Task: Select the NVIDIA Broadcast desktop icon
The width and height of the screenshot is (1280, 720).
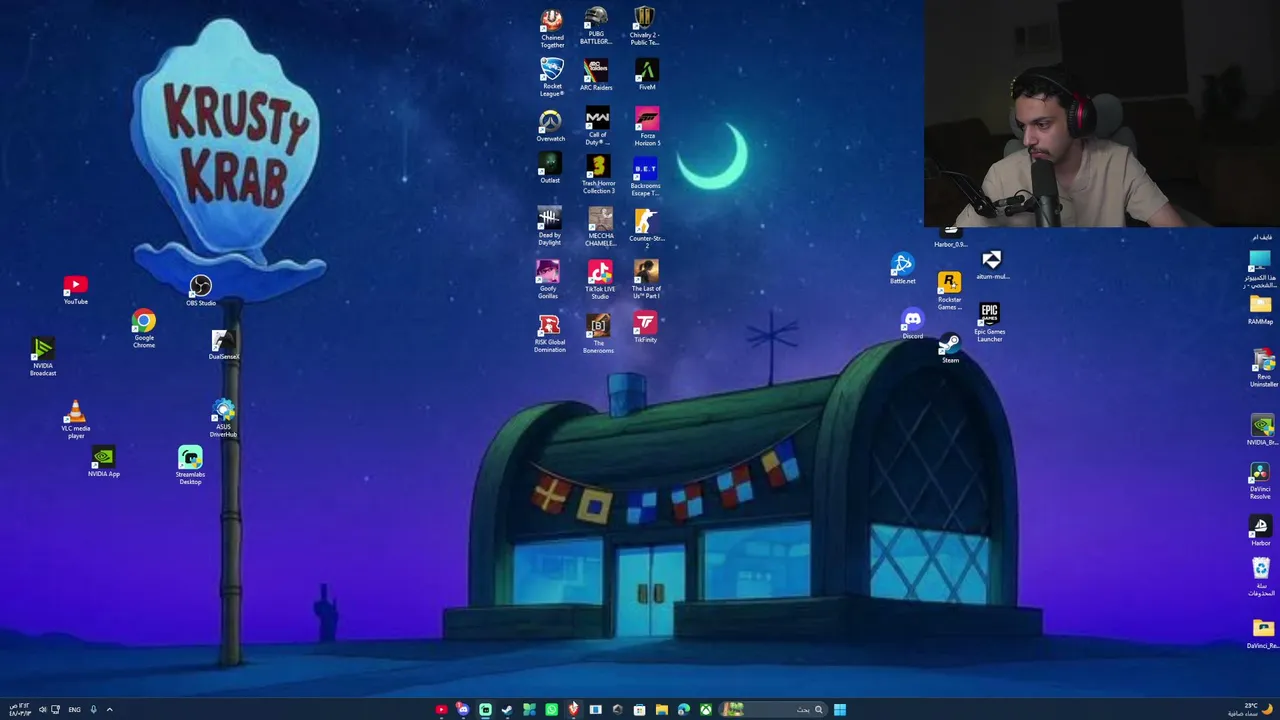Action: tap(43, 357)
